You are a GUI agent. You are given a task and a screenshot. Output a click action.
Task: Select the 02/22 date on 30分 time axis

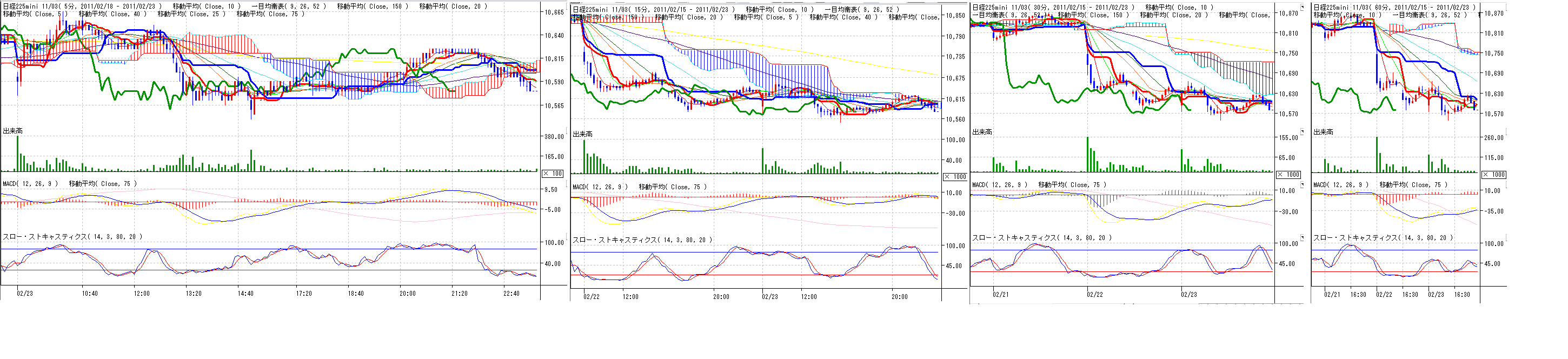pos(1094,295)
